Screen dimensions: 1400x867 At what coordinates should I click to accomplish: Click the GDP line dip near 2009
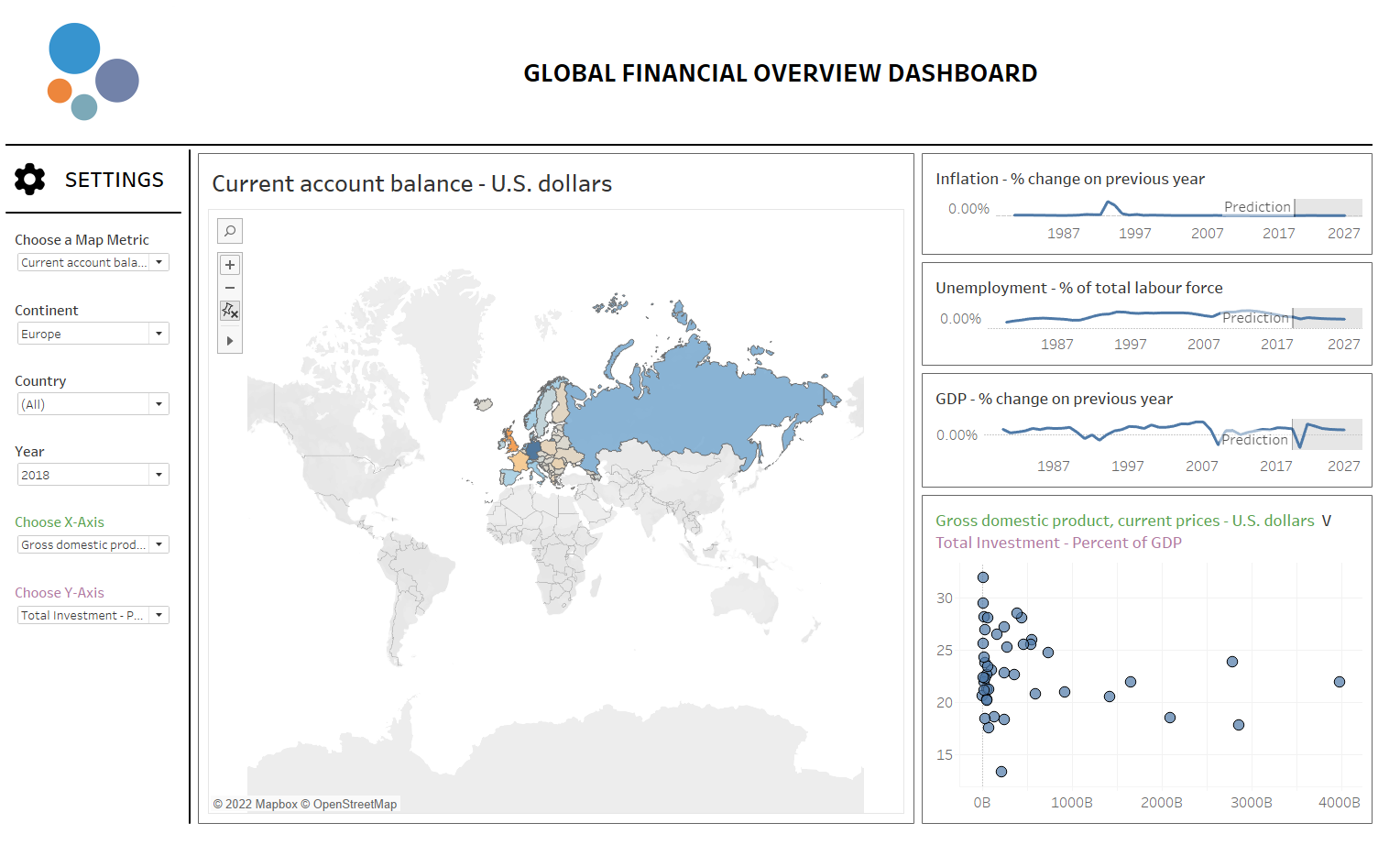pyautogui.click(x=1218, y=443)
